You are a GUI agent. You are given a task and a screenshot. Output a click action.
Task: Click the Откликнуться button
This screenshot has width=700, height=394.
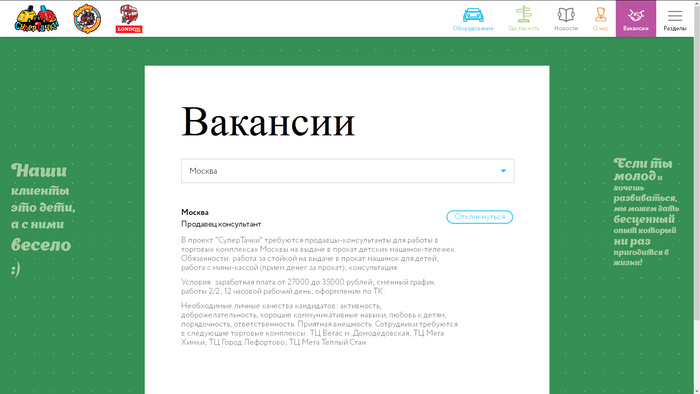click(x=479, y=217)
